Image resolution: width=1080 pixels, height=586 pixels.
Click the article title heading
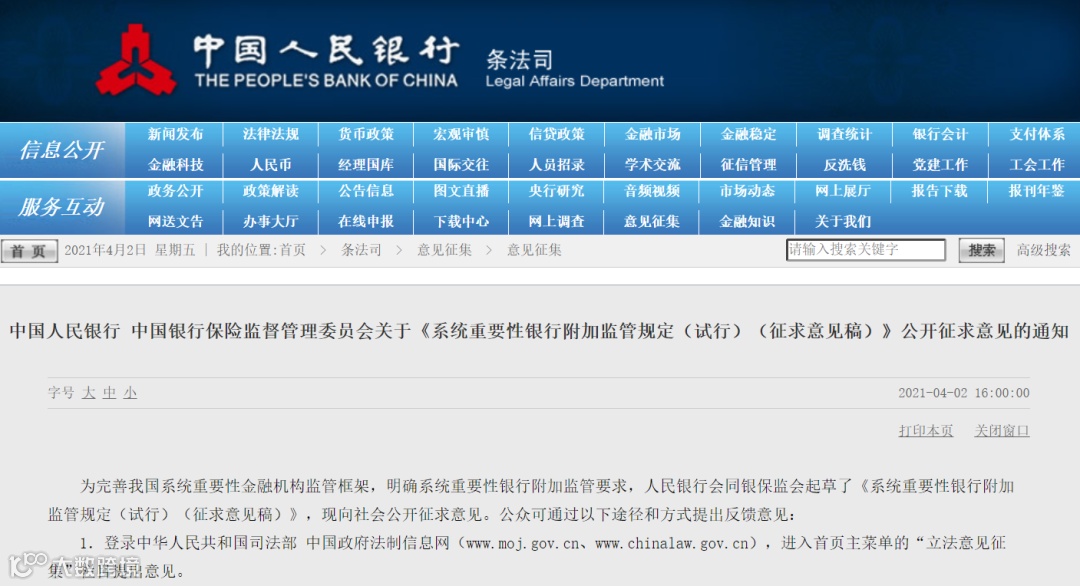(539, 331)
